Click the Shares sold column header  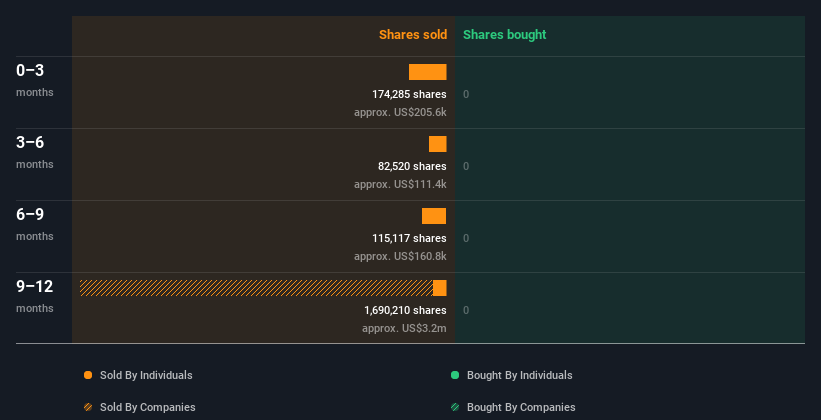coord(413,35)
